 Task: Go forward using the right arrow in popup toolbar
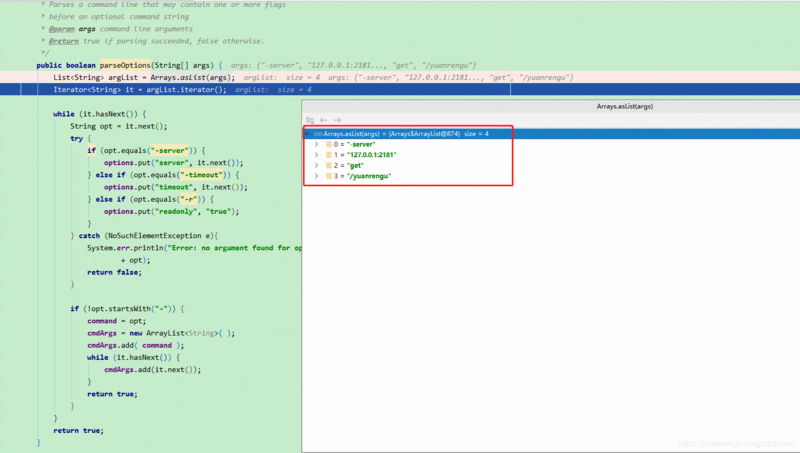(337, 120)
